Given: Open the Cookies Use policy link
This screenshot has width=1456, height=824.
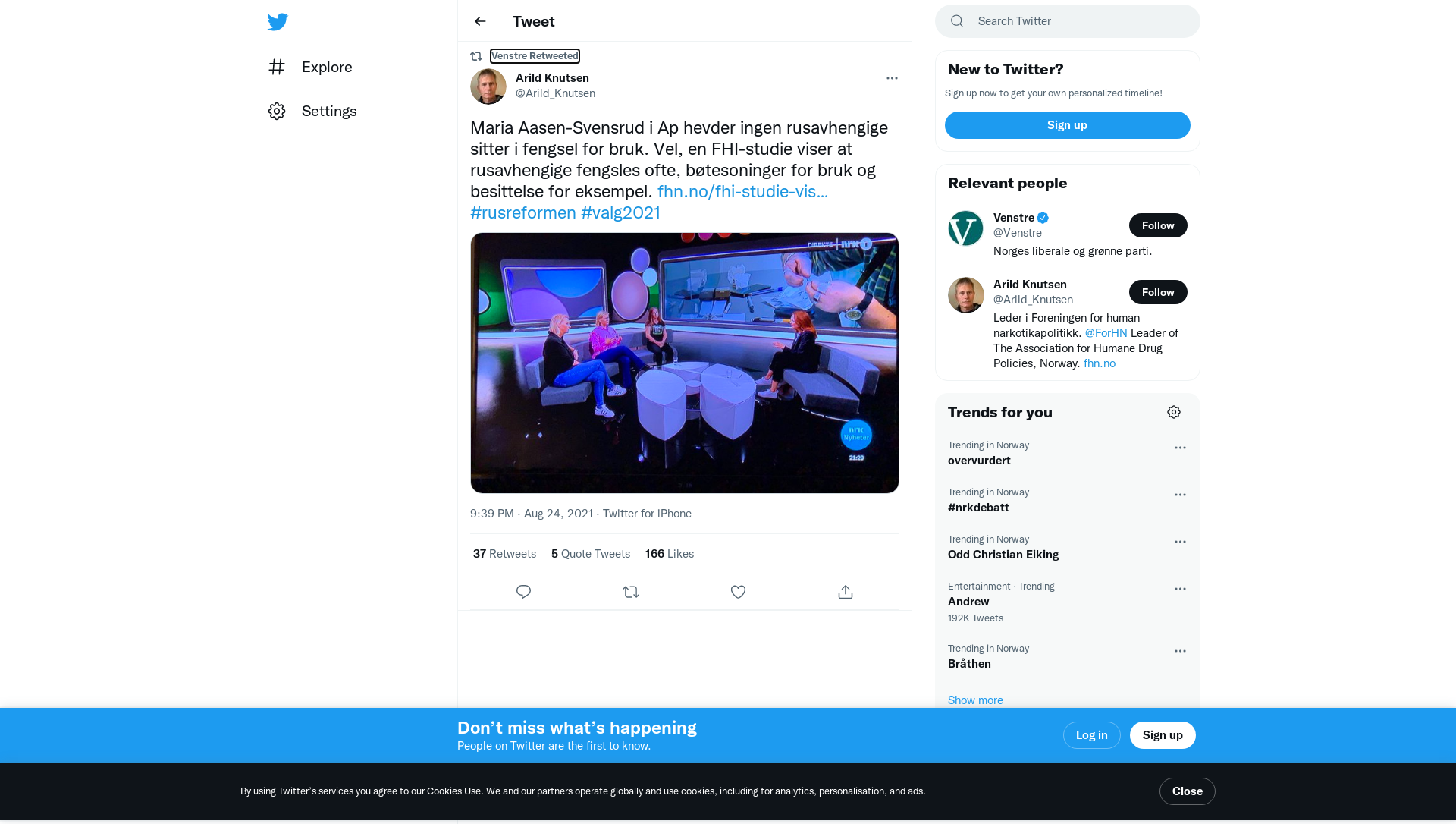Looking at the screenshot, I should (x=454, y=791).
